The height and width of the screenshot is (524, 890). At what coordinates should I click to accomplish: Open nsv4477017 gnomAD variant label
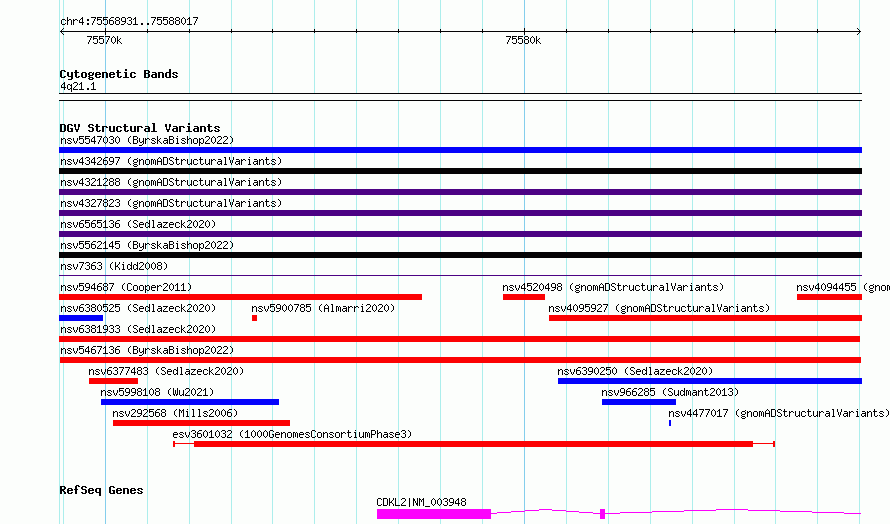point(779,413)
